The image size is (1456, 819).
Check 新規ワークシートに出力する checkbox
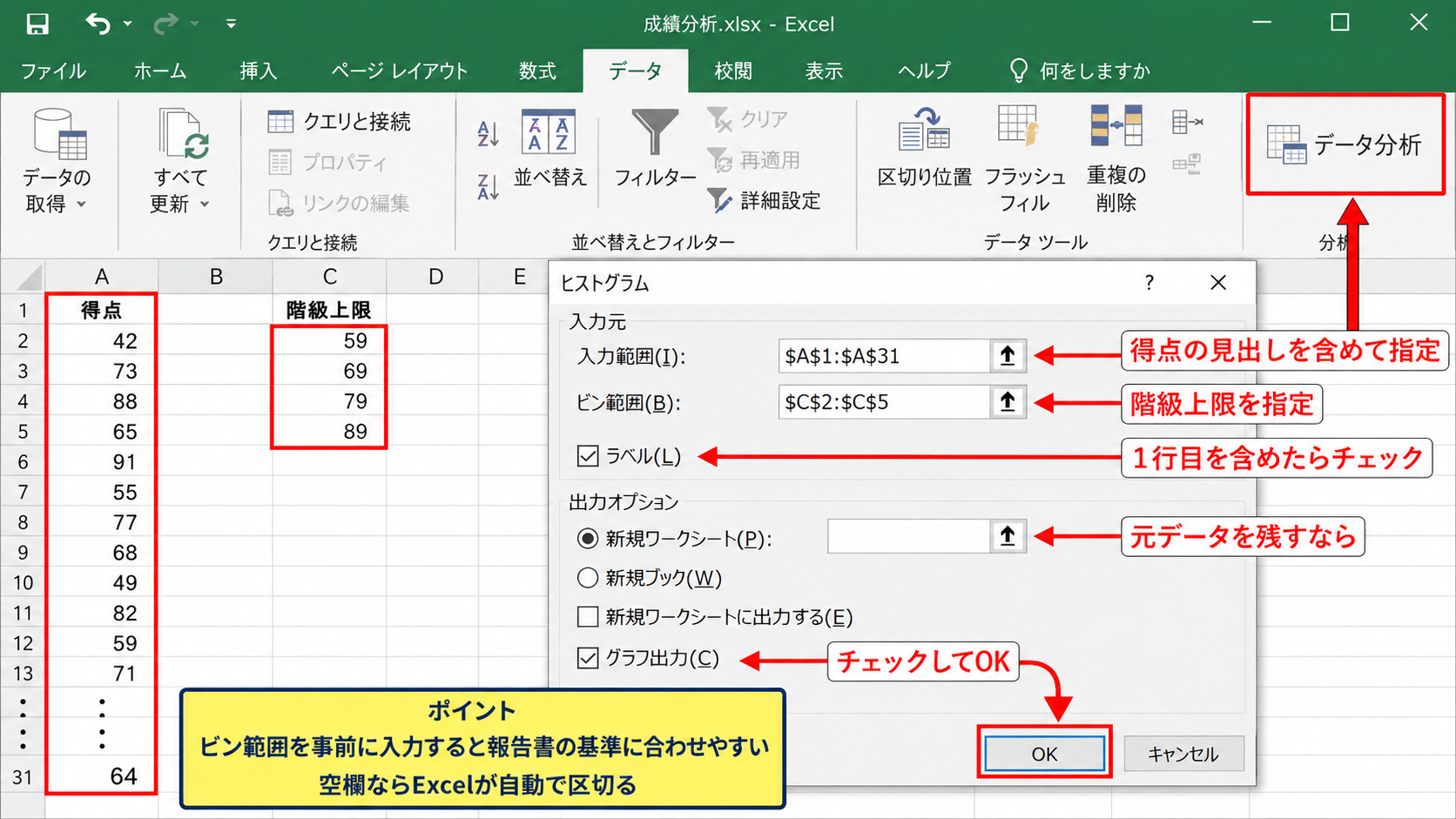point(588,616)
